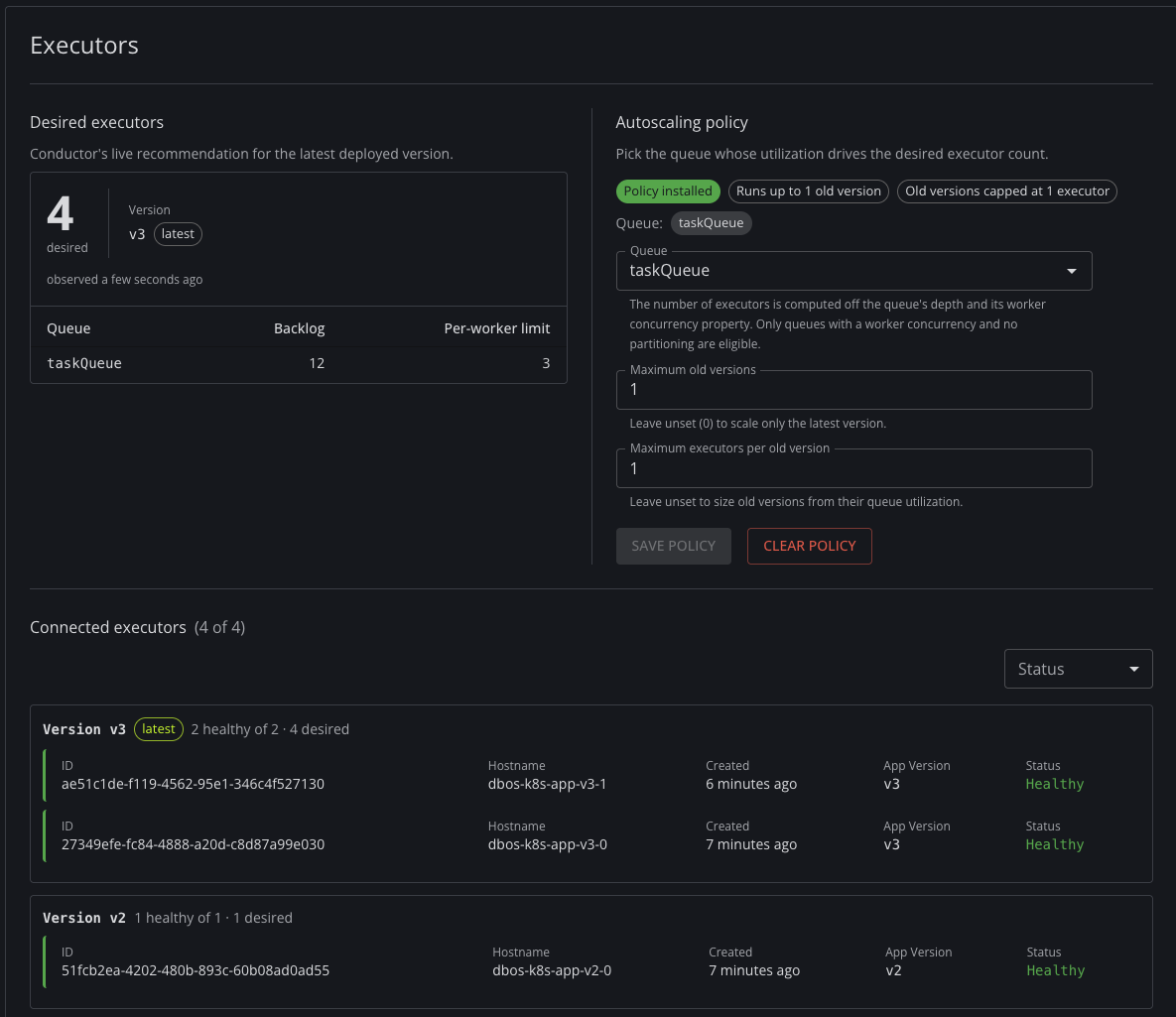Click the 'observed a few seconds ago' text
1176x1017 pixels.
click(124, 280)
